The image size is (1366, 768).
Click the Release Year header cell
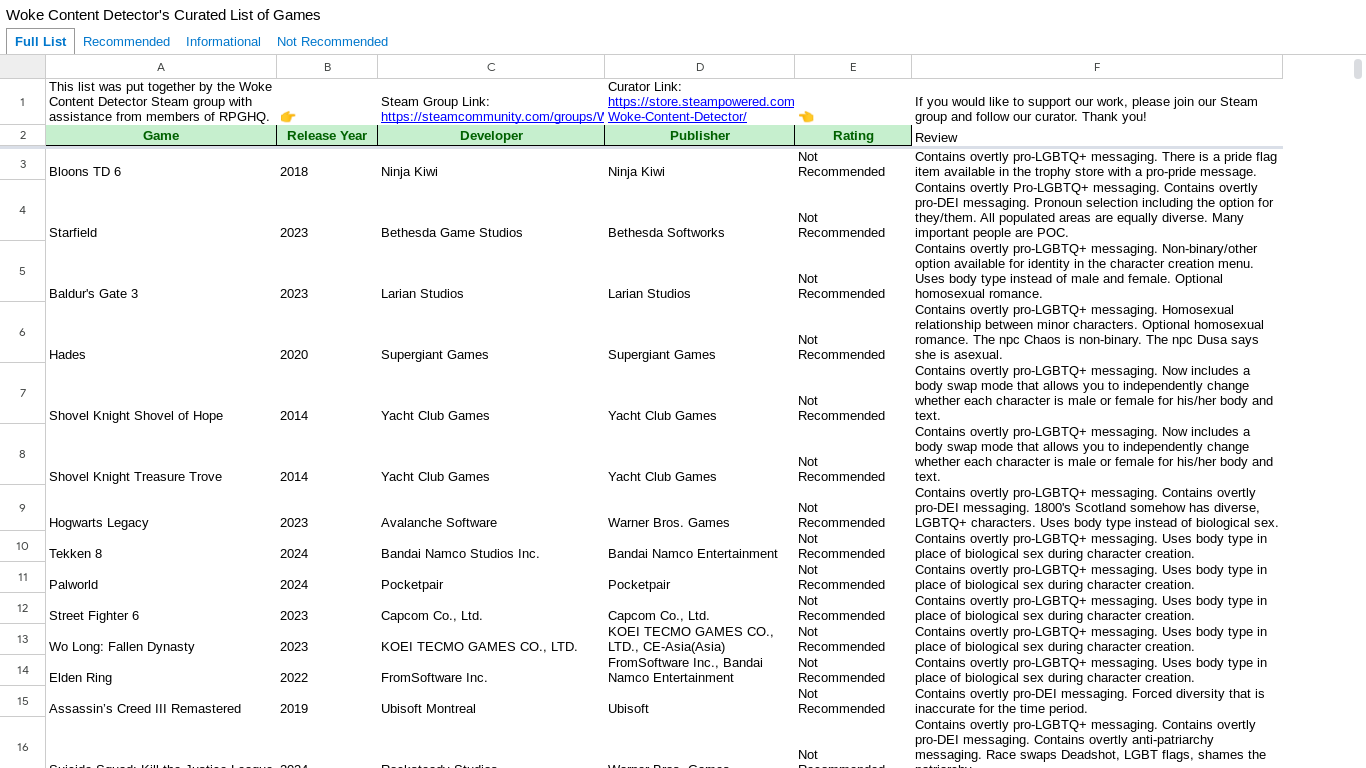[327, 136]
